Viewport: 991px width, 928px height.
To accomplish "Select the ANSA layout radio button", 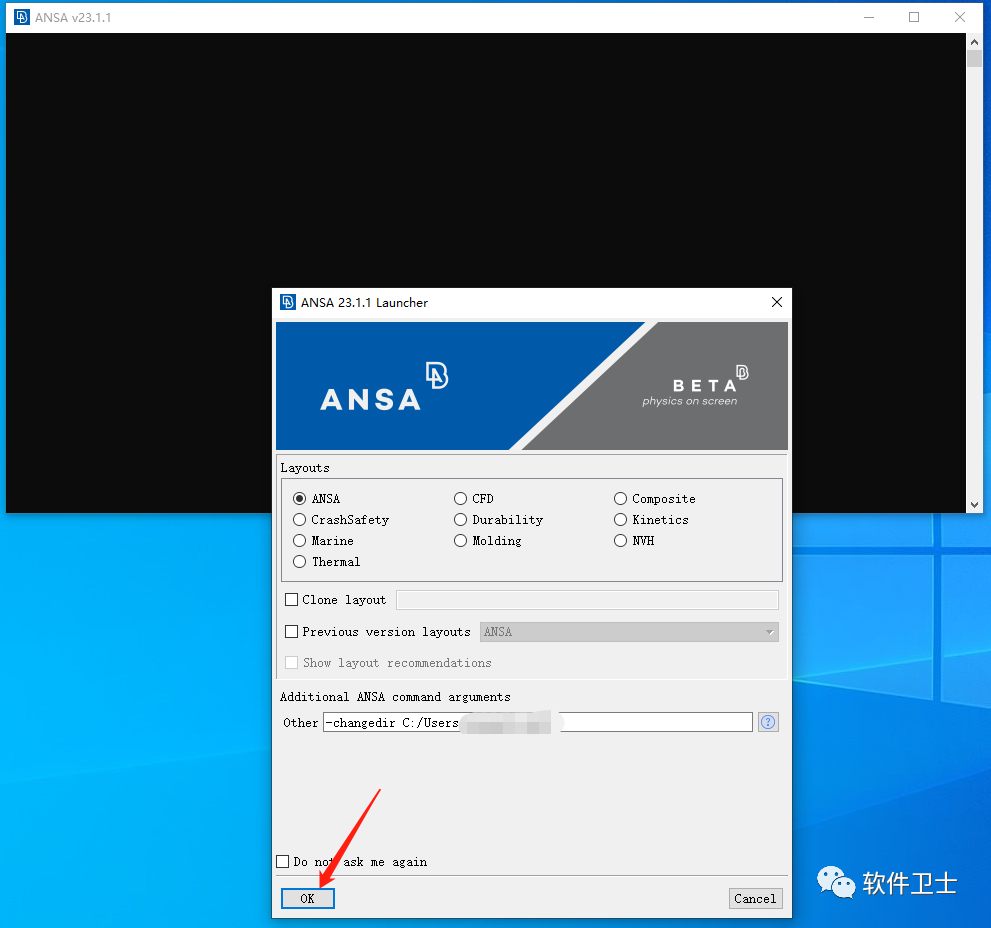I will [300, 499].
